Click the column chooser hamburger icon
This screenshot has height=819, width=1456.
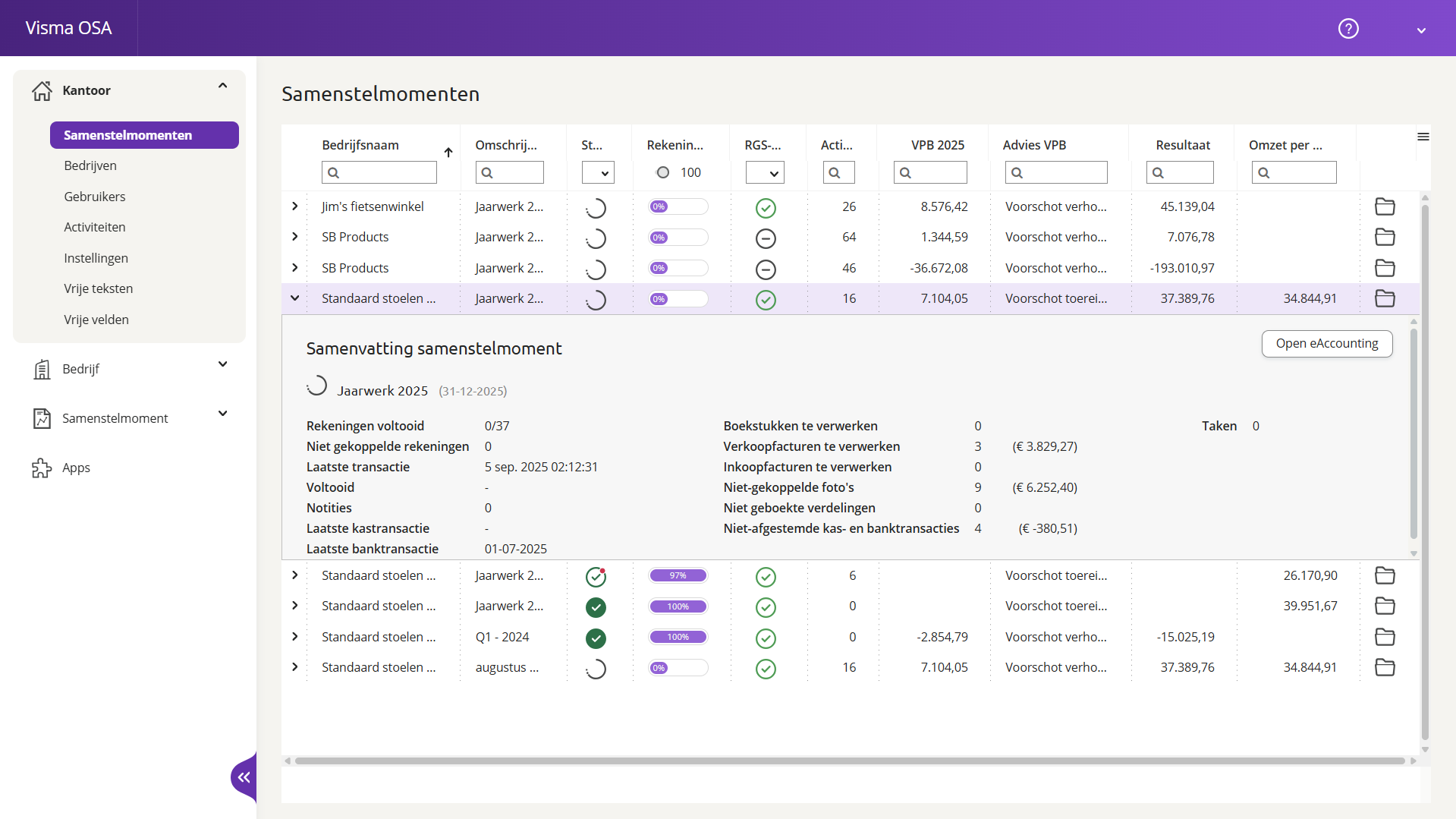pyautogui.click(x=1423, y=137)
